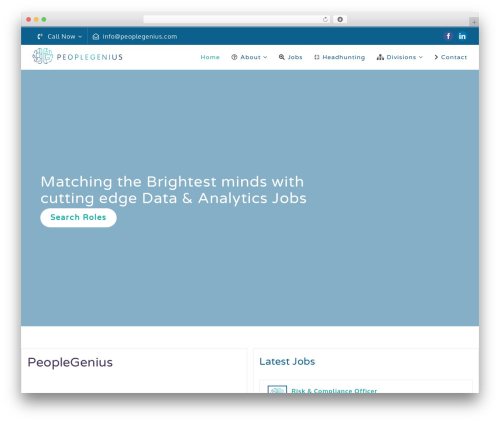Click the browser download icon button
Screen dimensions: 500x423
click(x=340, y=20)
